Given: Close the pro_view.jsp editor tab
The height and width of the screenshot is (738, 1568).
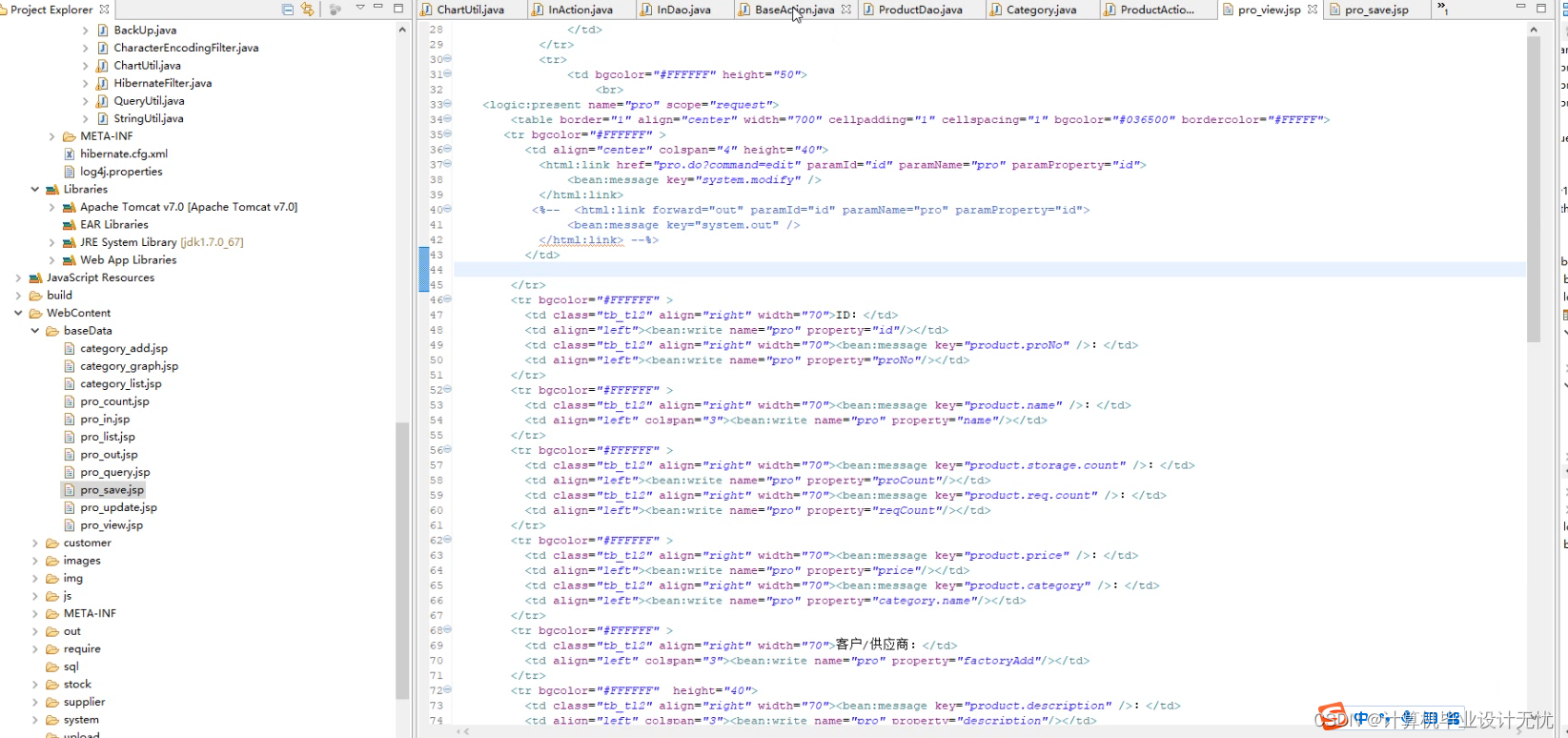Looking at the screenshot, I should click(x=1313, y=10).
